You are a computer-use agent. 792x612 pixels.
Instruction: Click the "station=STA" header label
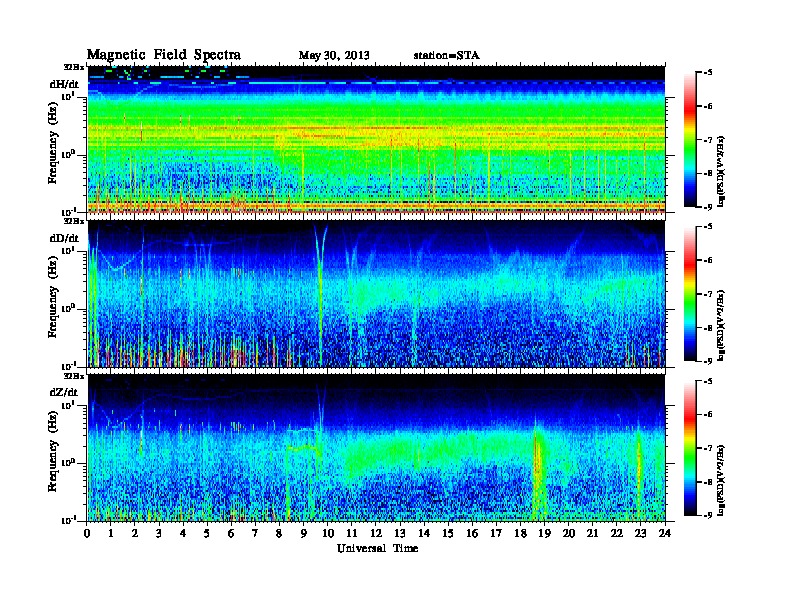[x=446, y=56]
